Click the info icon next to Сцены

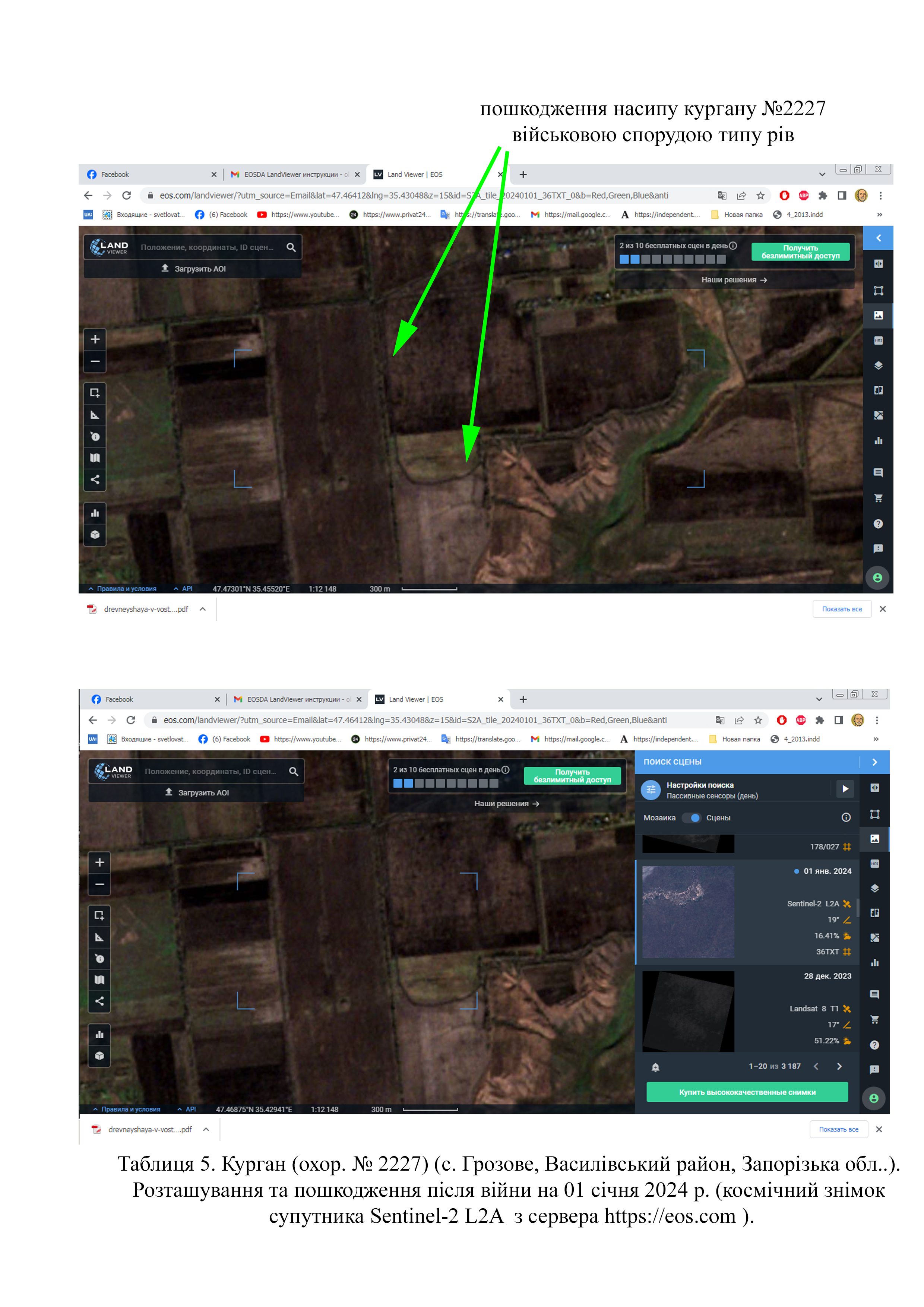click(846, 817)
